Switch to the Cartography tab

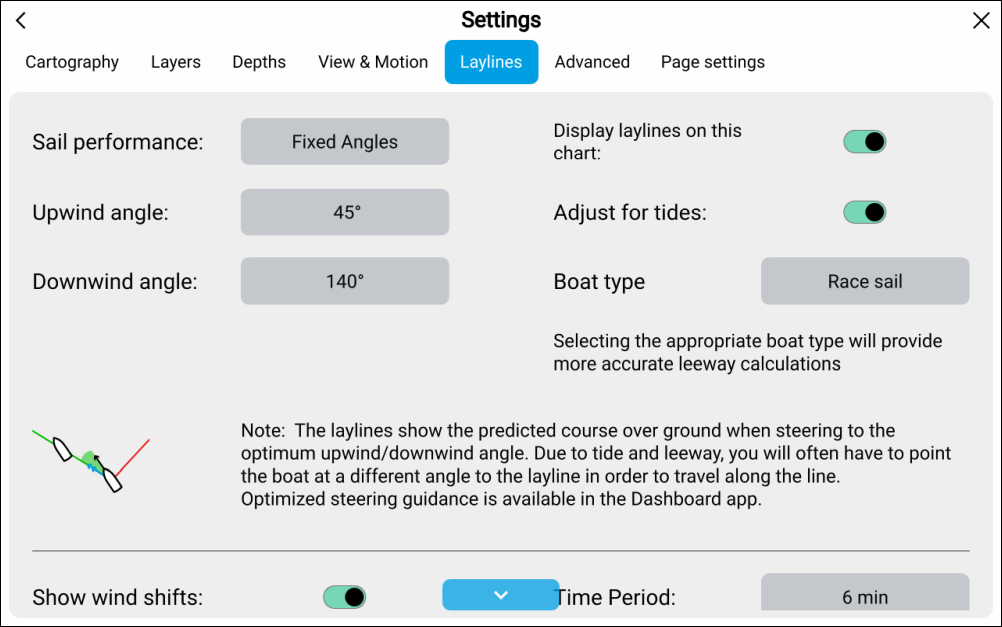72,62
